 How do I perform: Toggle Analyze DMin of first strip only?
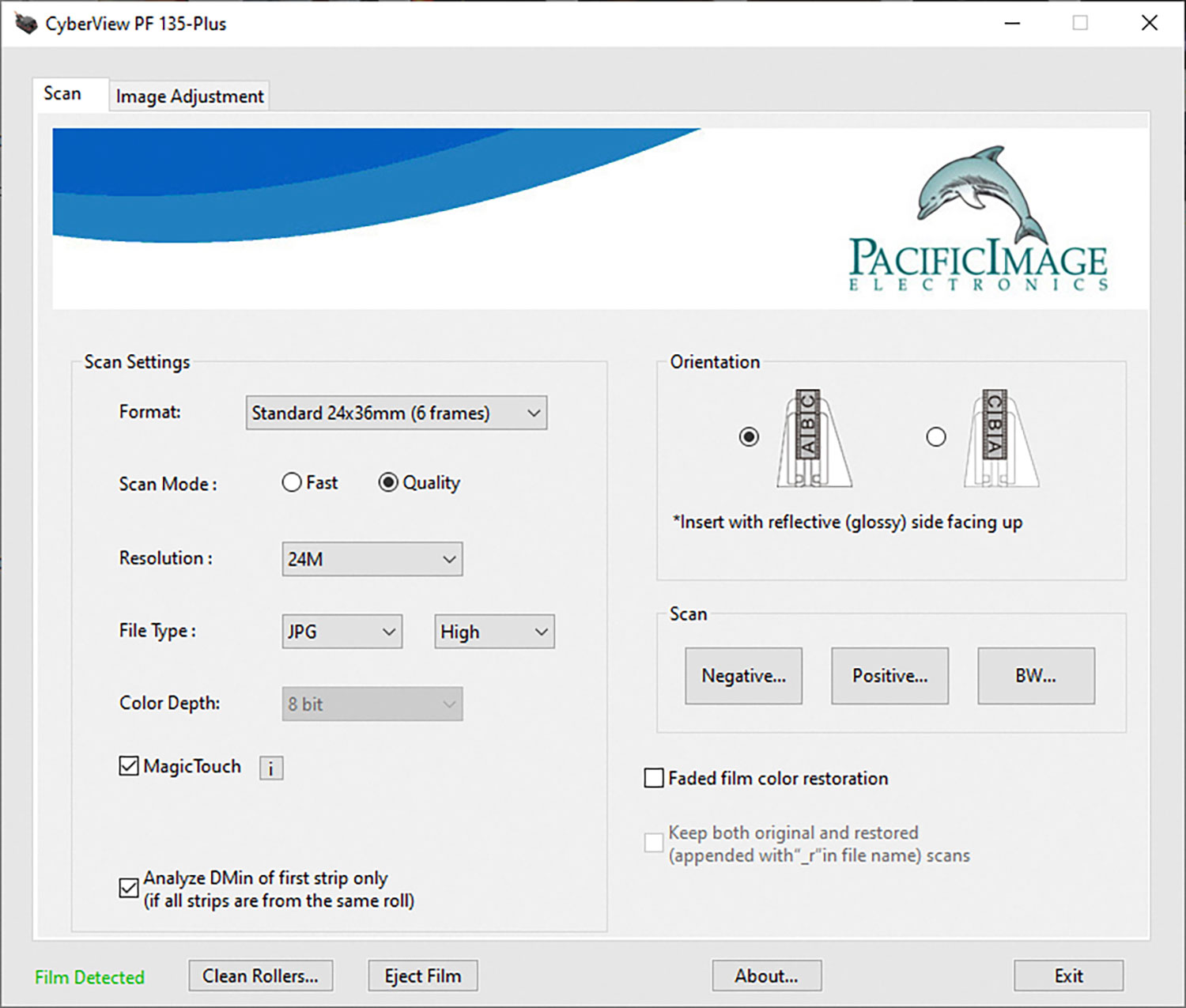(129, 889)
